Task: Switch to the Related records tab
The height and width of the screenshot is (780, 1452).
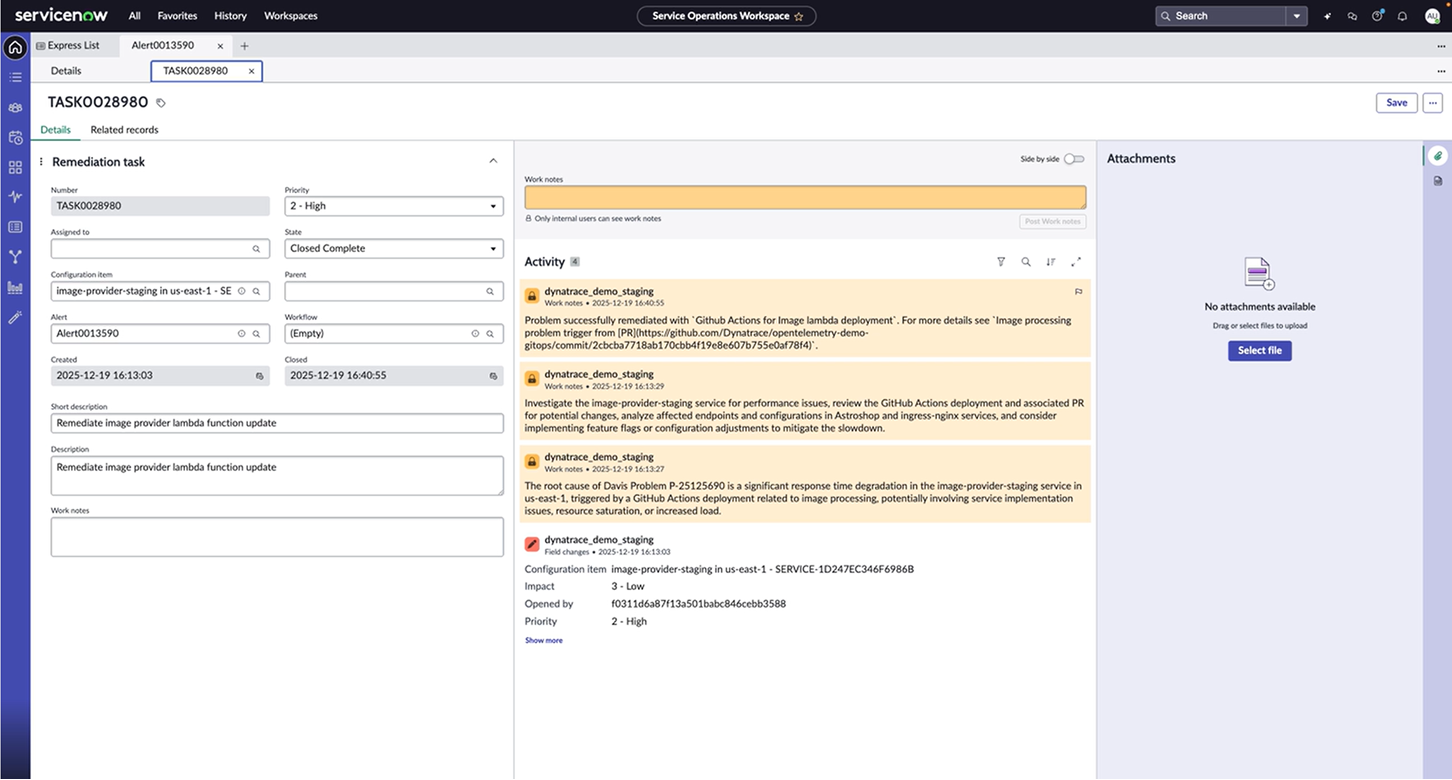Action: click(x=124, y=129)
